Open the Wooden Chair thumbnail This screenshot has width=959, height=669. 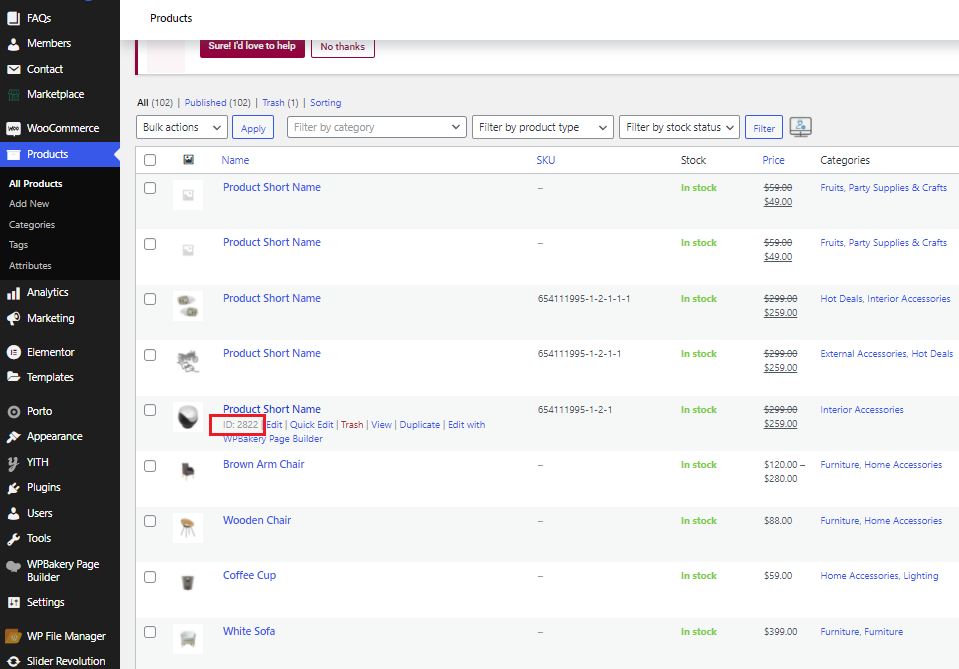(188, 527)
